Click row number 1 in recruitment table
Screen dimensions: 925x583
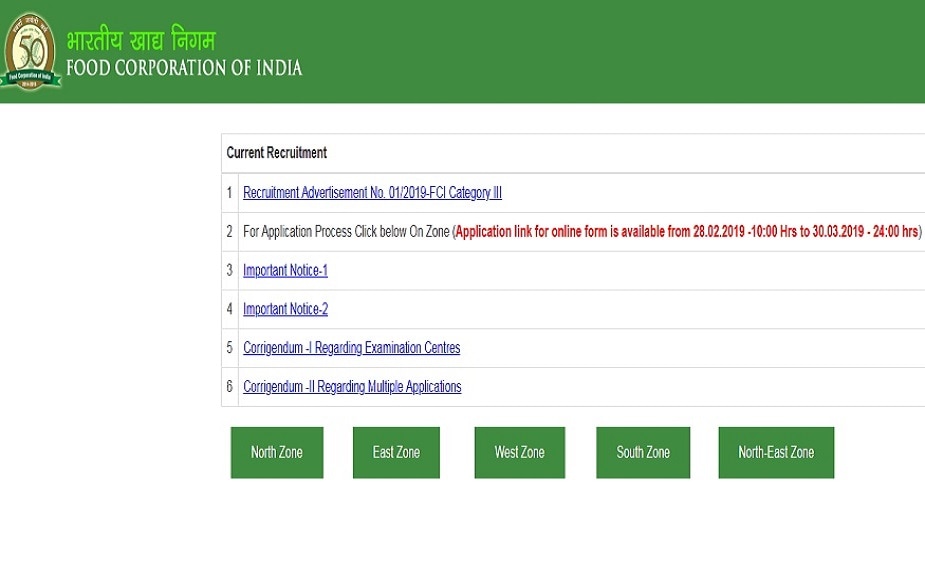pyautogui.click(x=229, y=193)
